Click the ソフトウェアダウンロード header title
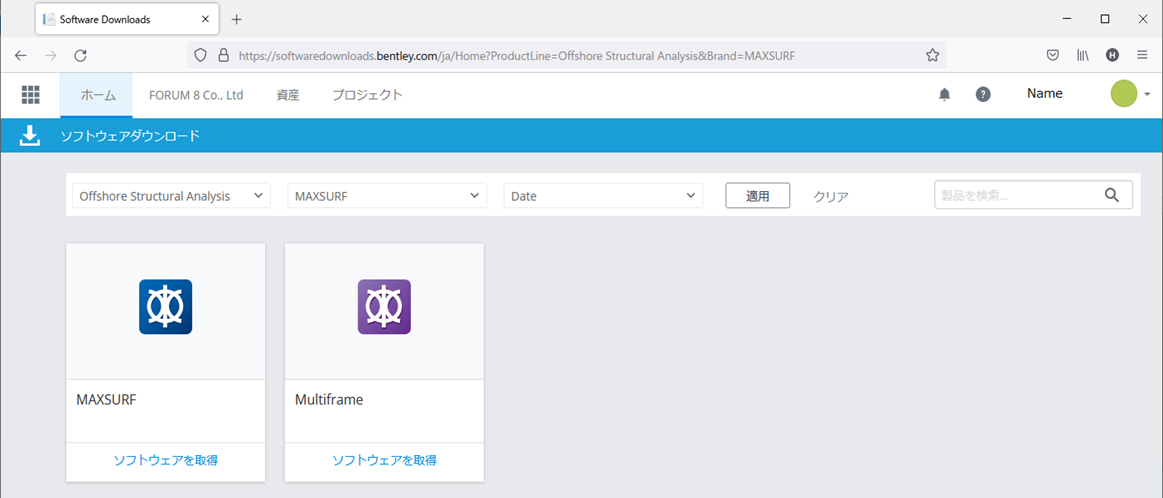The width and height of the screenshot is (1163, 498). [130, 136]
